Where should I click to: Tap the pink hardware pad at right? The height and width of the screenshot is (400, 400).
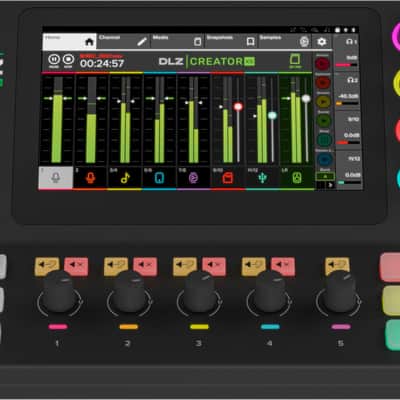click(390, 267)
